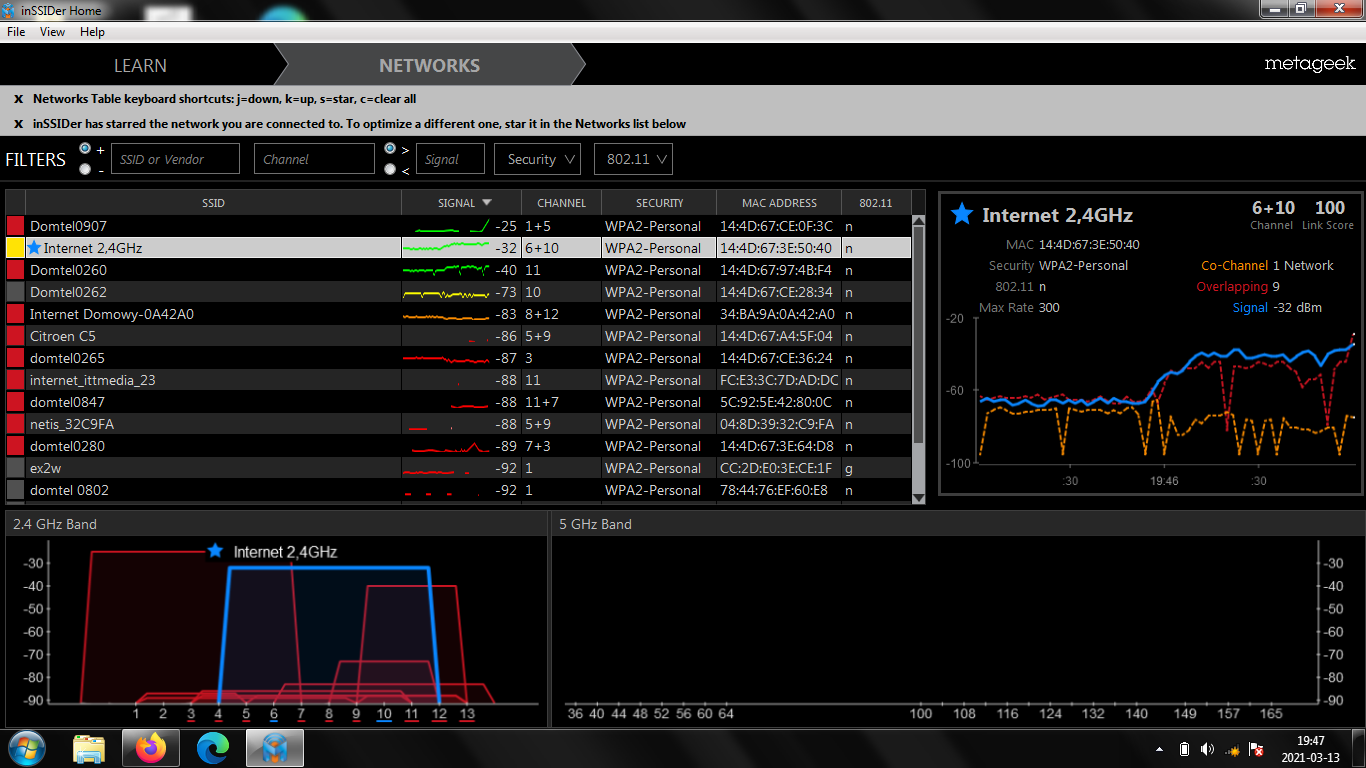Image resolution: width=1366 pixels, height=768 pixels.
Task: Select the minus exclude filter radio button
Action: (85, 169)
